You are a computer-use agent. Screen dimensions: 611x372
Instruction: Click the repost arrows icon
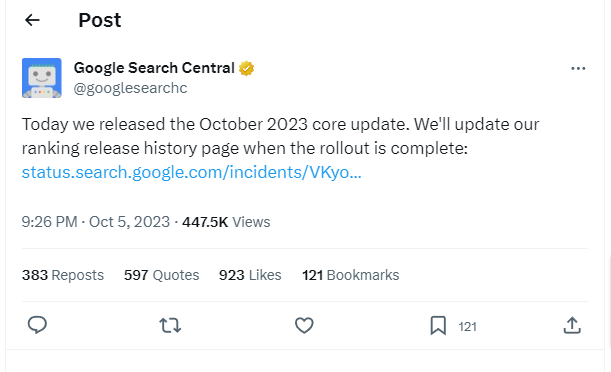click(170, 325)
